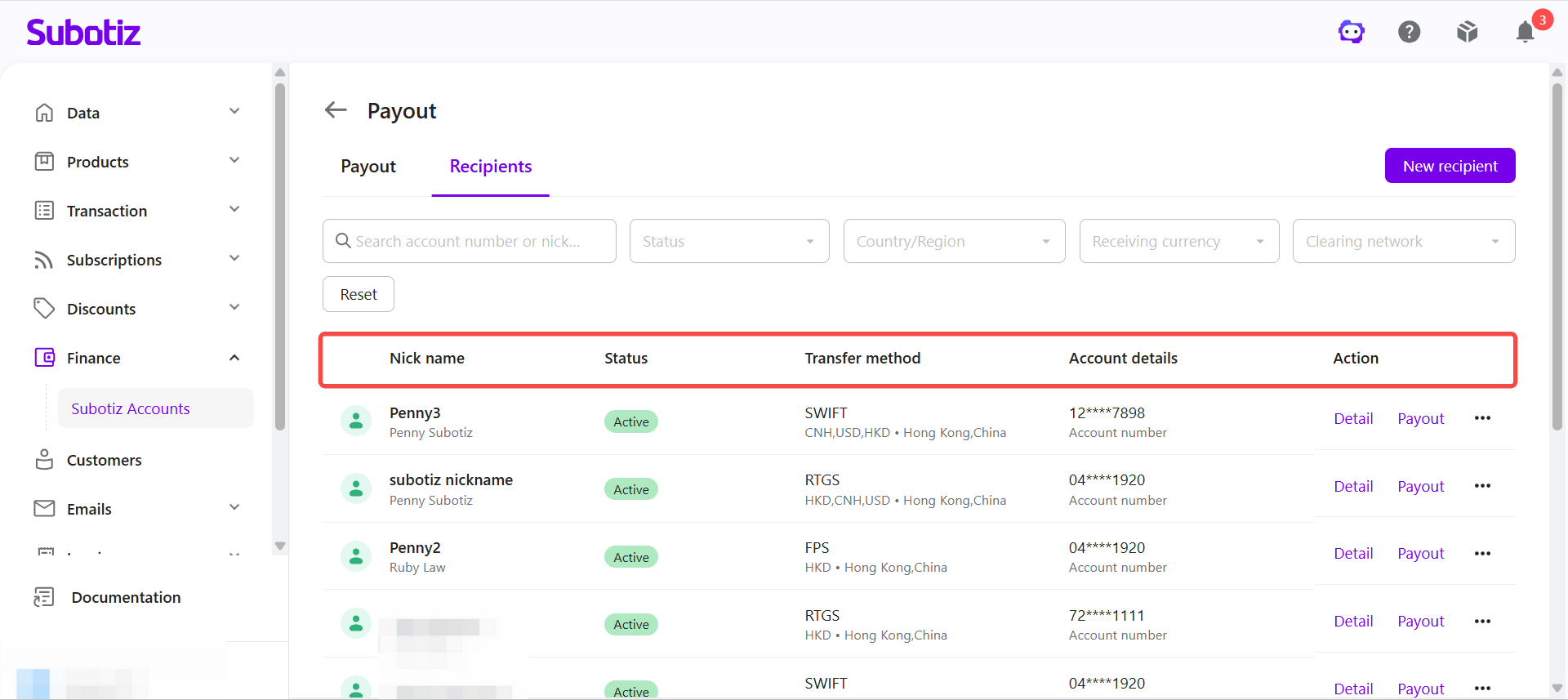Start Payout for Penny3
Screen dimensions: 1568x700
(1421, 418)
